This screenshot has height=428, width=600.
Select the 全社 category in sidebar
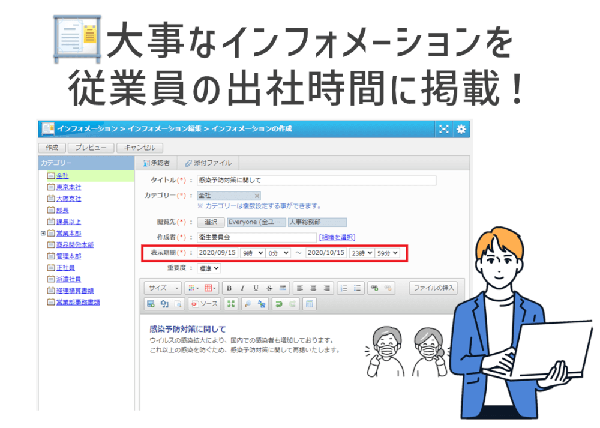pyautogui.click(x=62, y=176)
